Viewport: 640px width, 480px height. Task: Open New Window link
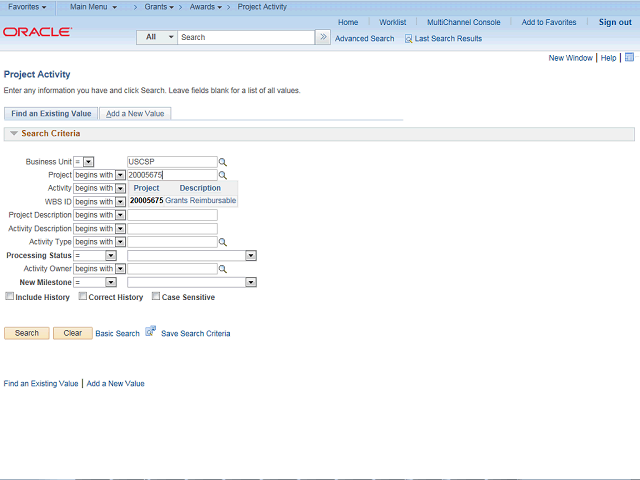tap(570, 58)
